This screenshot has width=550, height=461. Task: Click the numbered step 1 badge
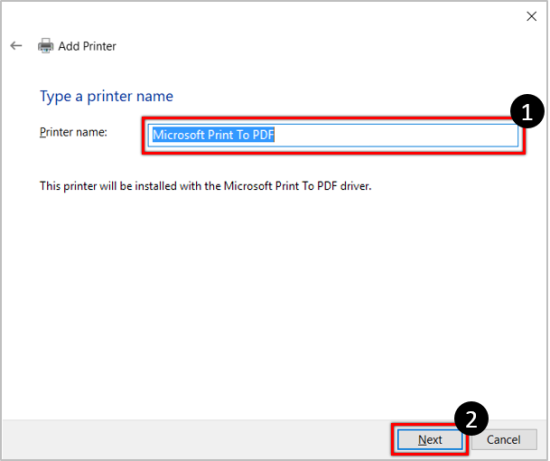click(527, 112)
